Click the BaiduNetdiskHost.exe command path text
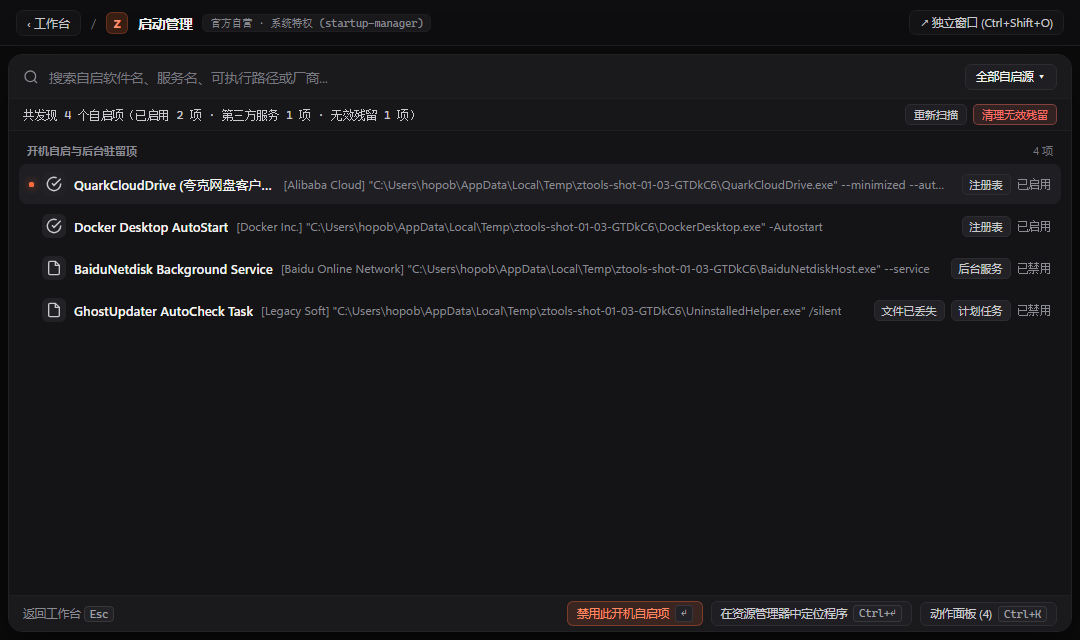 (605, 269)
